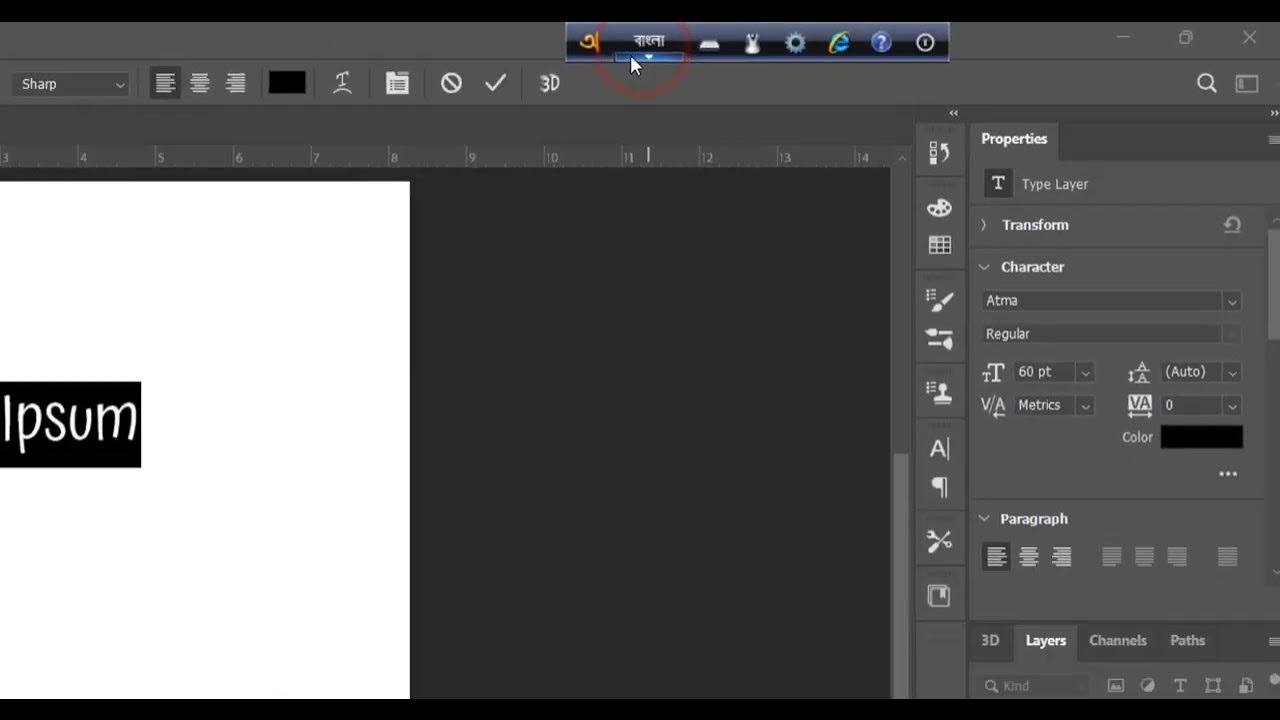Click the বাংলা language toggle button
The width and height of the screenshot is (1280, 720).
click(649, 42)
